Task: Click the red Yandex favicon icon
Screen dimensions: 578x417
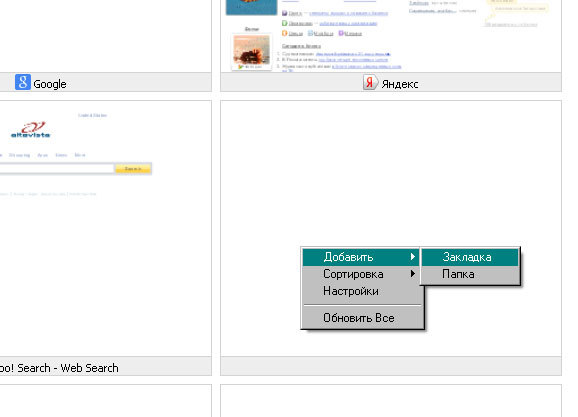Action: tap(370, 82)
